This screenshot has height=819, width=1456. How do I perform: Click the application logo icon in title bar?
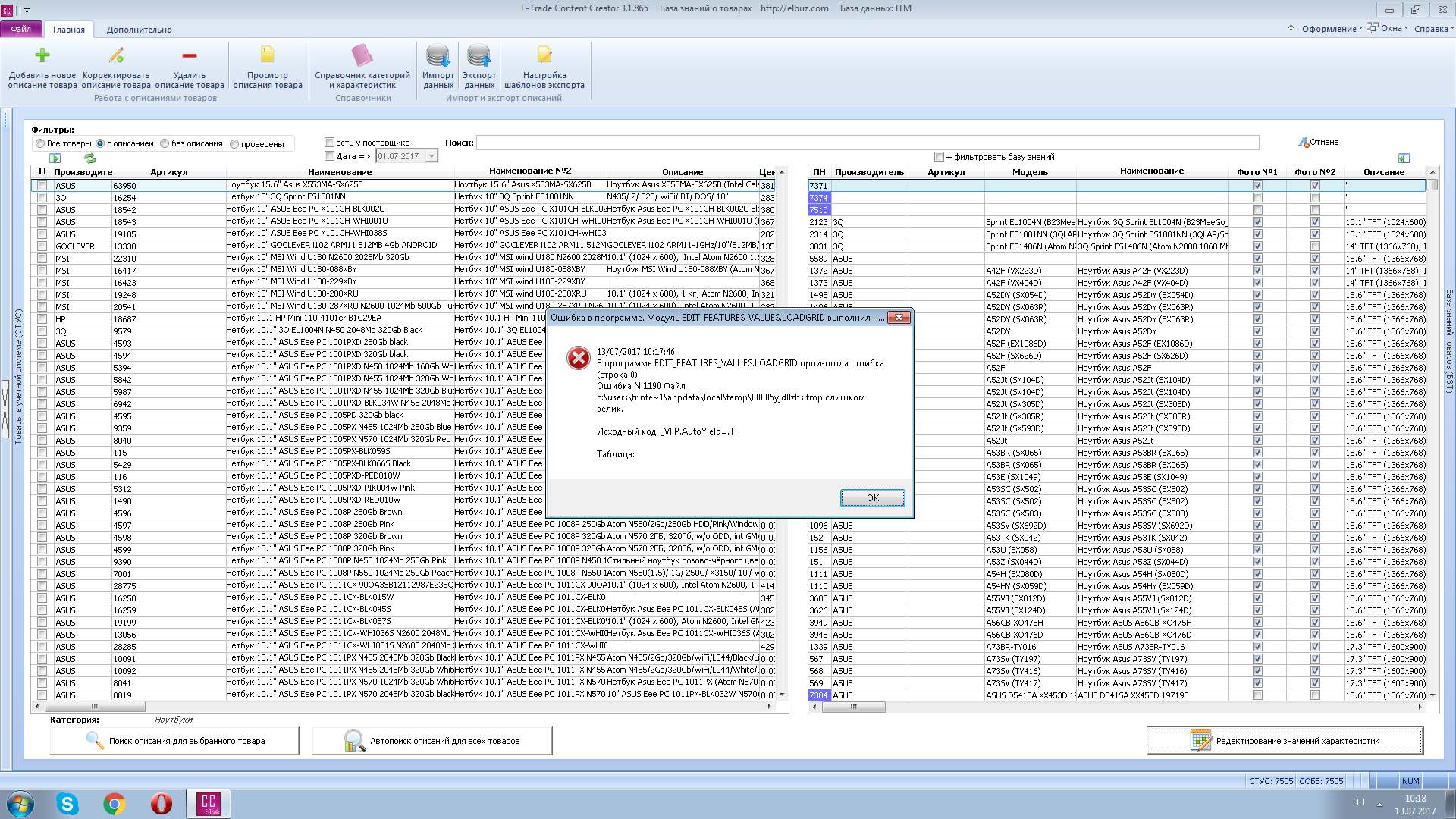[x=8, y=10]
